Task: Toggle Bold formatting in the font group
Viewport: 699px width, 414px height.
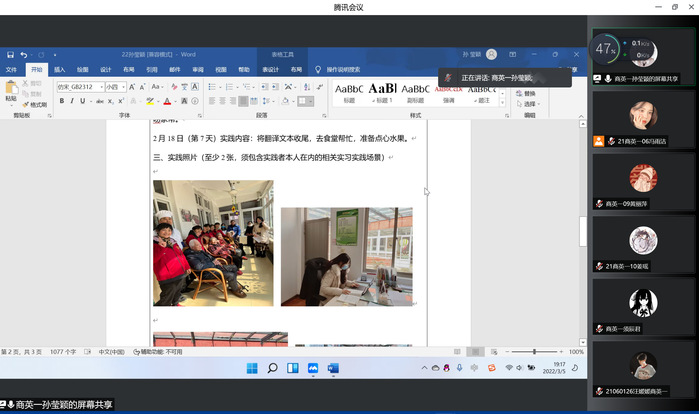Action: pos(61,101)
